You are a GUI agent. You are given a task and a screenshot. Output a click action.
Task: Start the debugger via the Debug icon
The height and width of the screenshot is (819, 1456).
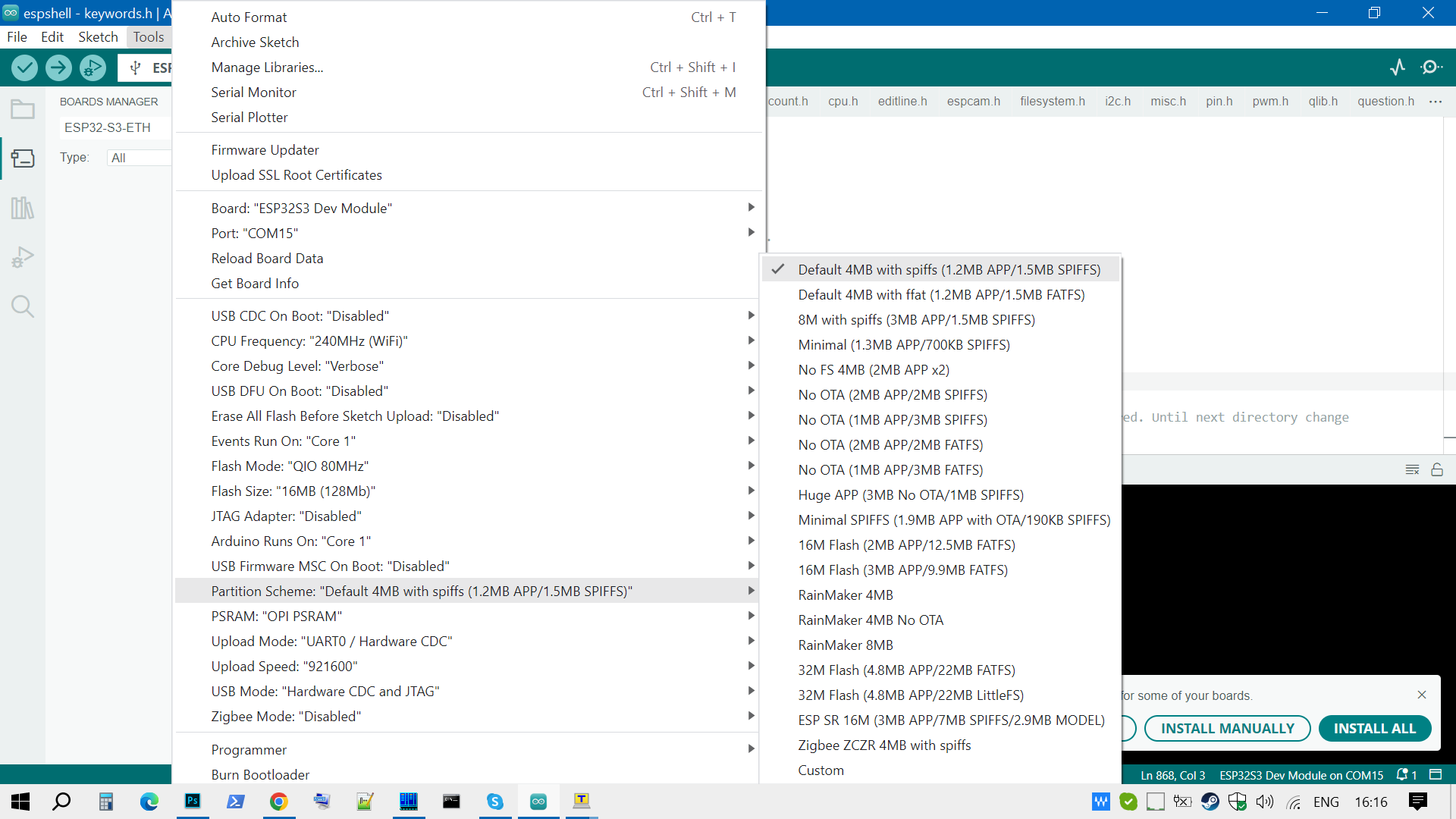click(x=93, y=68)
